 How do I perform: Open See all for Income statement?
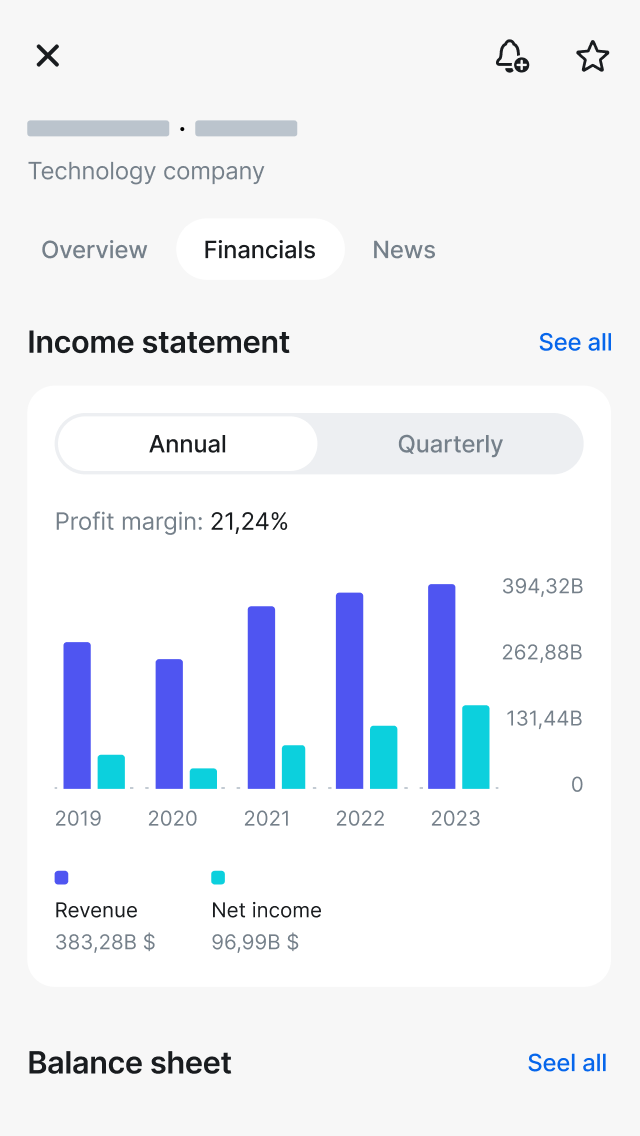575,342
